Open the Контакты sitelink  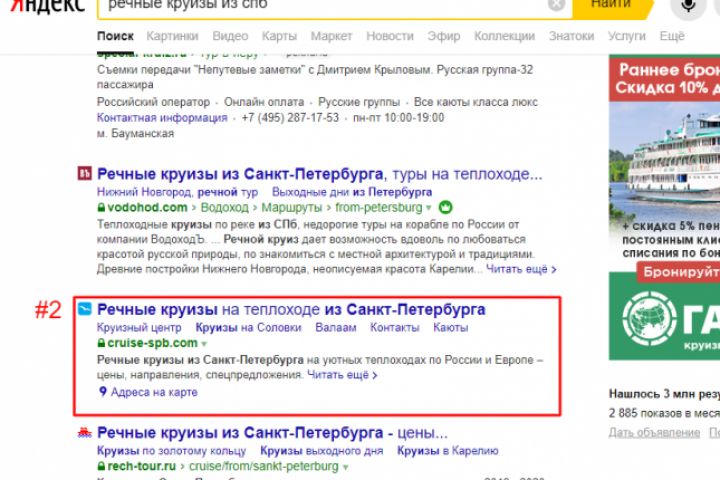tap(395, 328)
